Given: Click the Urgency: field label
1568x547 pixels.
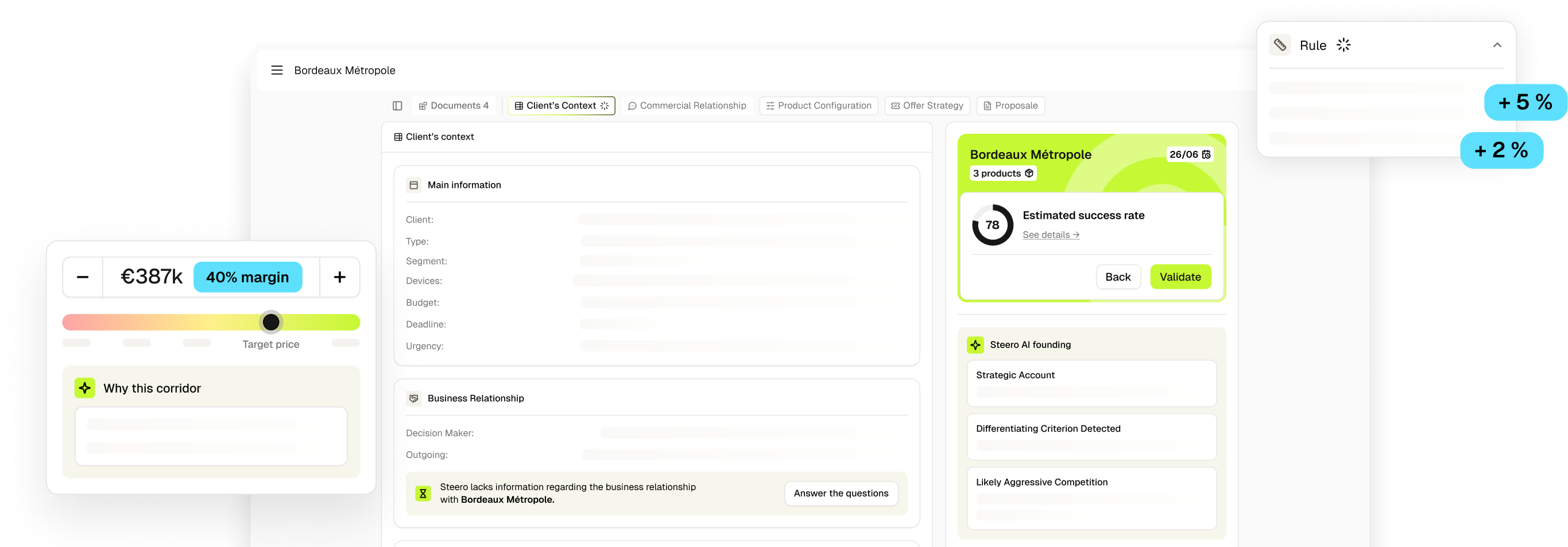Looking at the screenshot, I should click(x=424, y=346).
